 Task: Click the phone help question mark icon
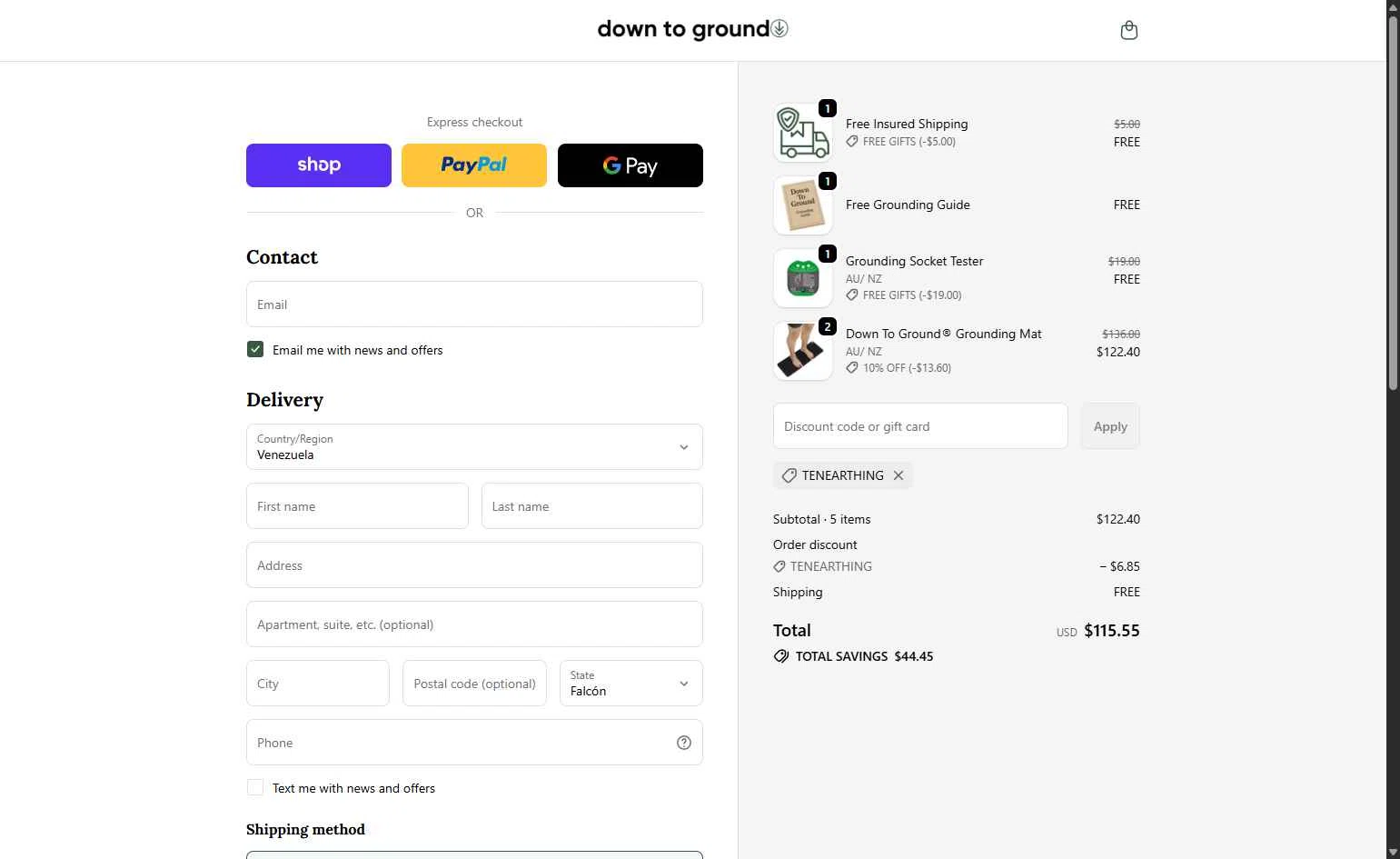(x=684, y=743)
